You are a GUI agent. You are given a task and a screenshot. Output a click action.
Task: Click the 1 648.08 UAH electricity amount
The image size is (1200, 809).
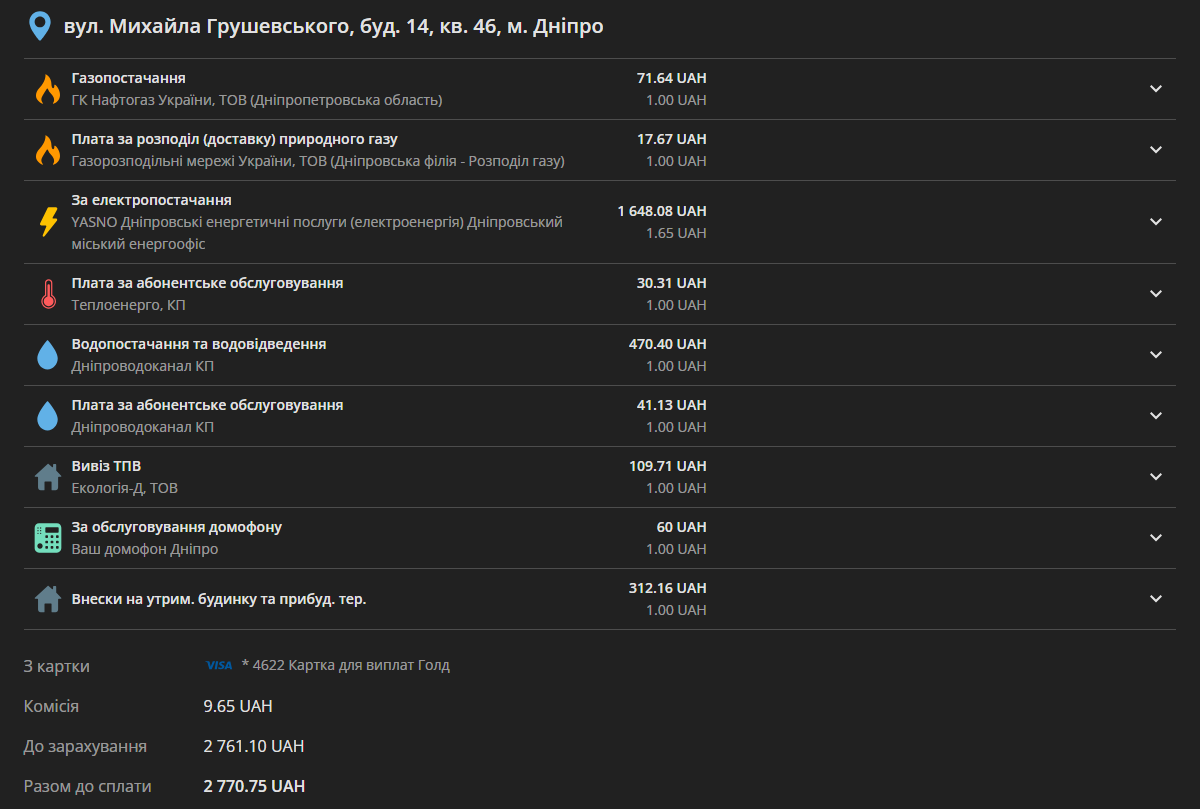tap(662, 211)
